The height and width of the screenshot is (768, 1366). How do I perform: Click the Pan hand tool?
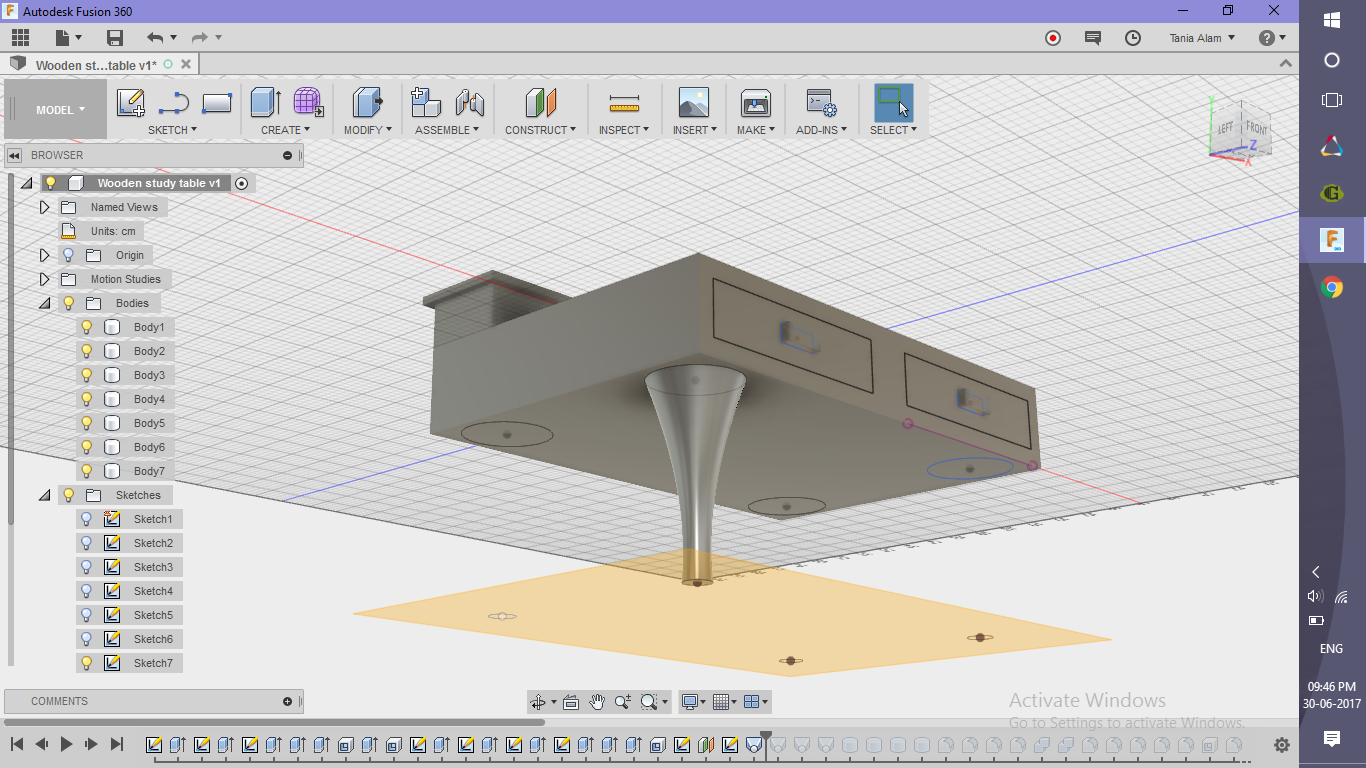click(x=596, y=702)
